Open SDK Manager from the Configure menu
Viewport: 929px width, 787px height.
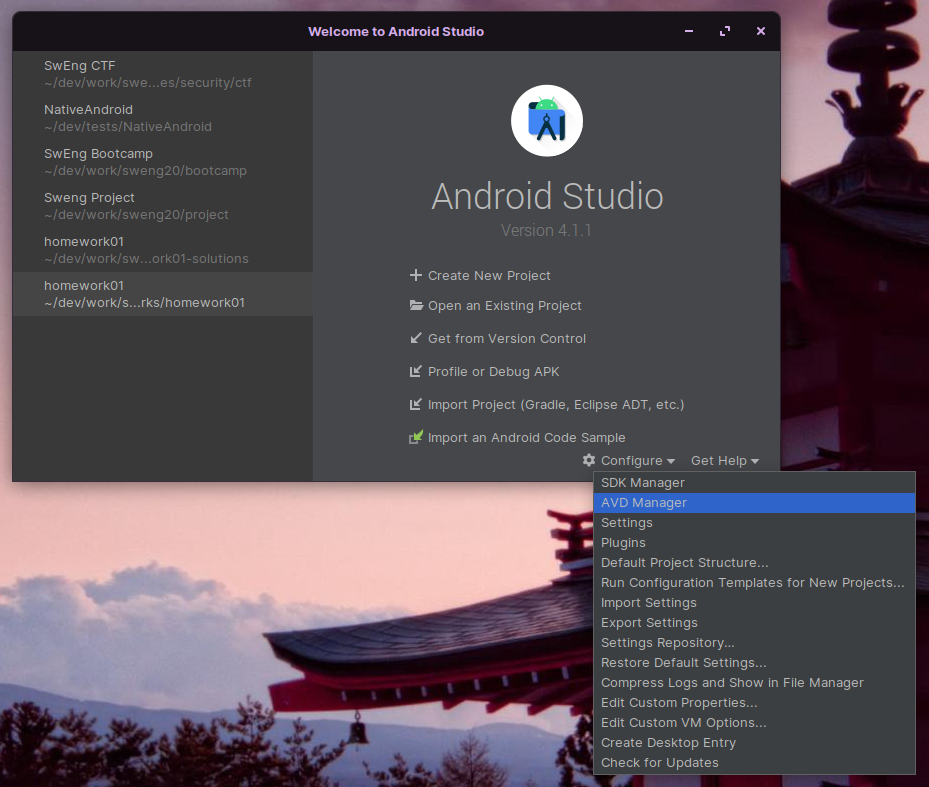coord(754,482)
